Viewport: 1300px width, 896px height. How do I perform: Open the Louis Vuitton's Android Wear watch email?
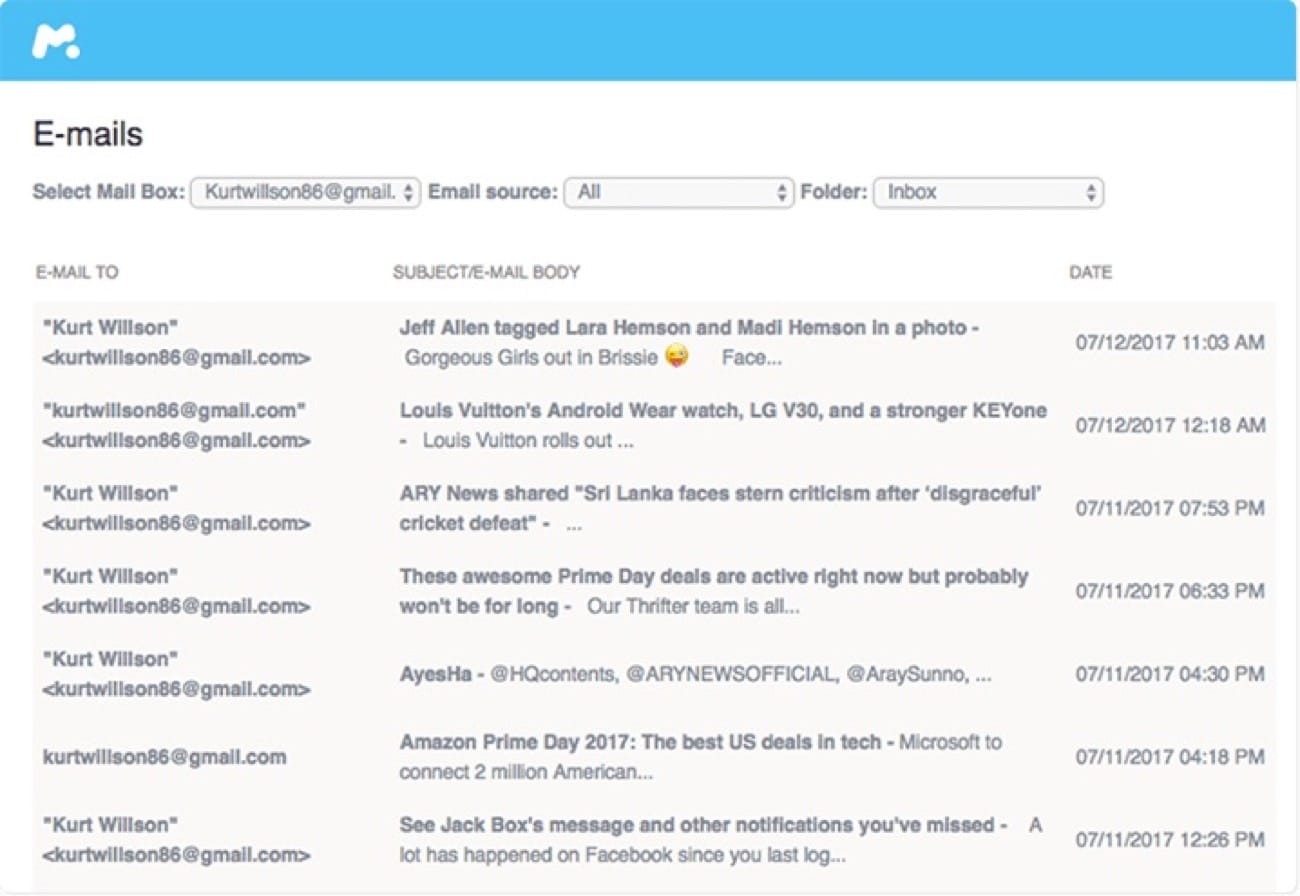pos(723,425)
